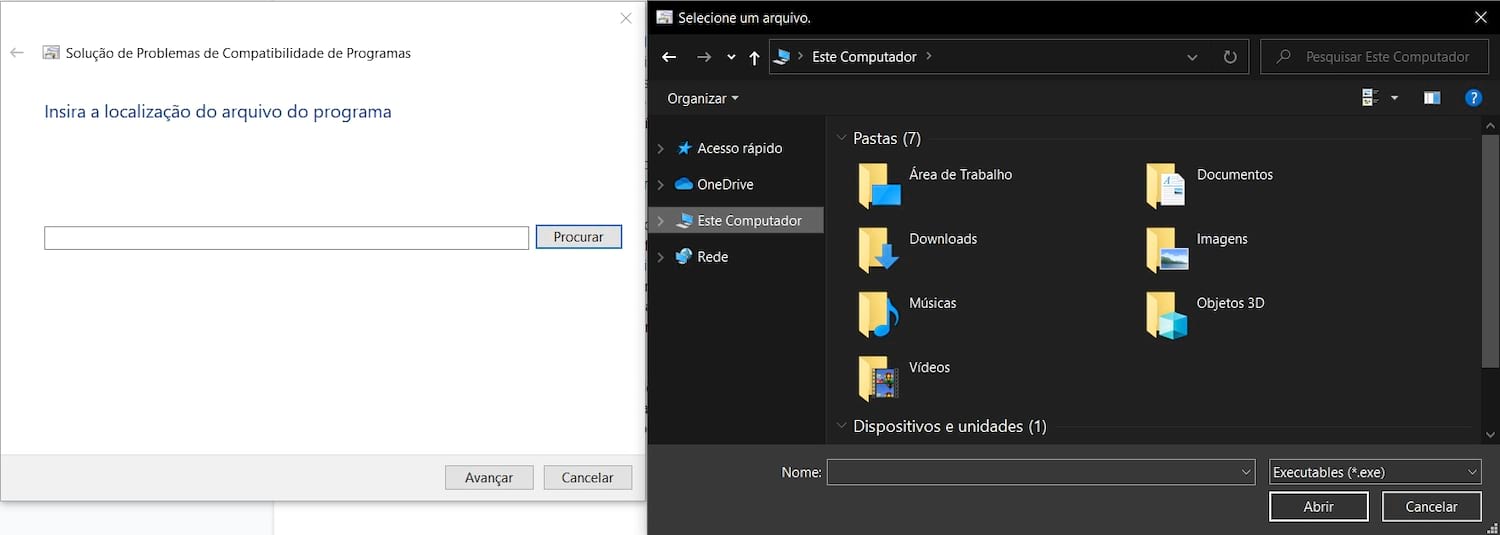Collapse the Pastas (7) section
The height and width of the screenshot is (535, 1500).
841,139
